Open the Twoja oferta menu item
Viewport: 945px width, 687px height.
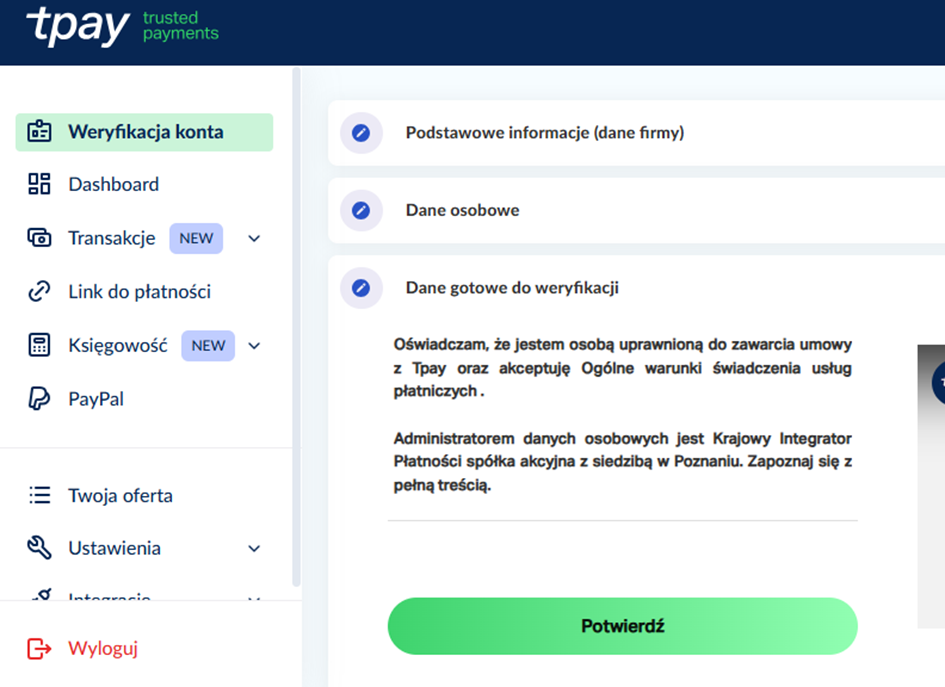(x=120, y=495)
